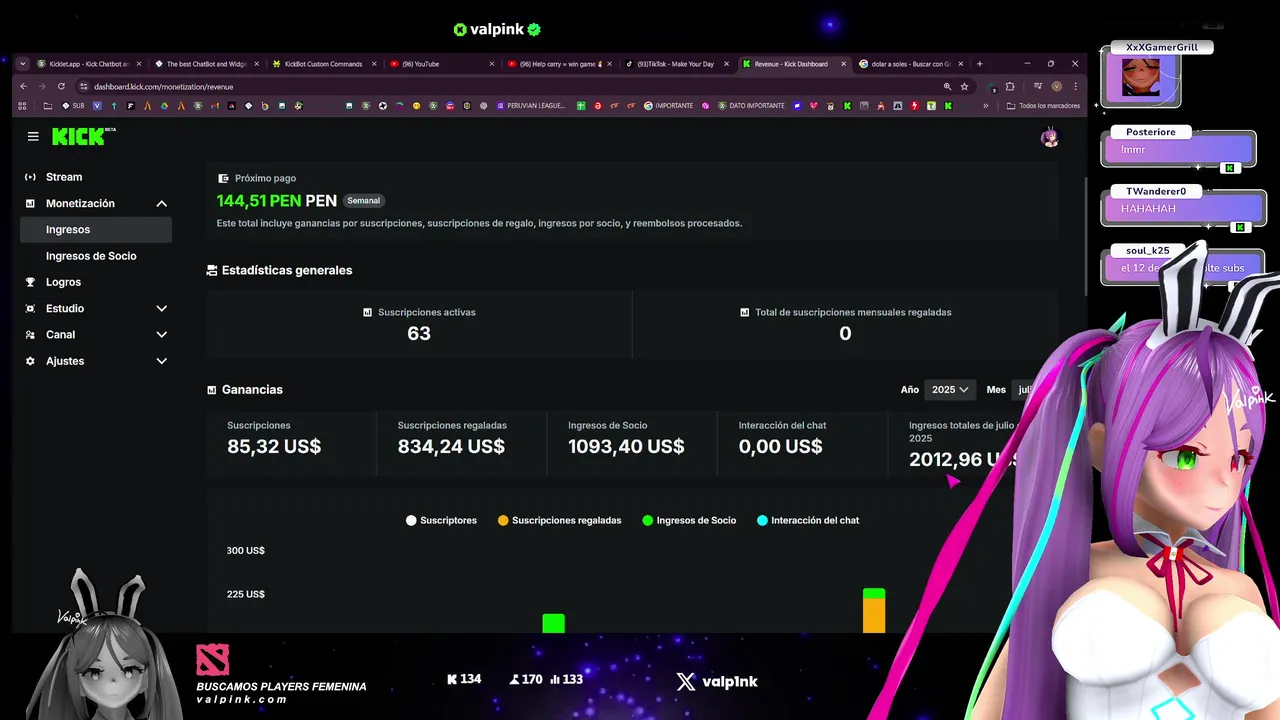Open the Chrome profile avatar icon

pos(1056,86)
